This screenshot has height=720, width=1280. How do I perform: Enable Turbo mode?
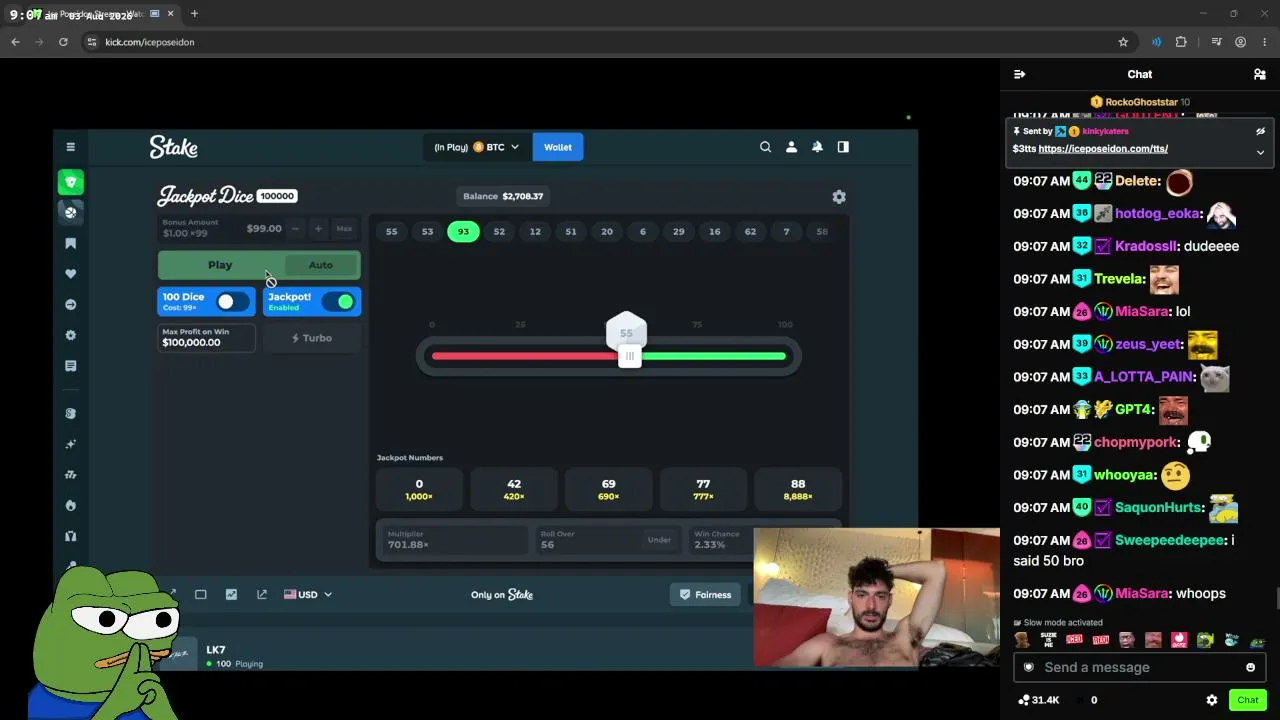coord(311,338)
